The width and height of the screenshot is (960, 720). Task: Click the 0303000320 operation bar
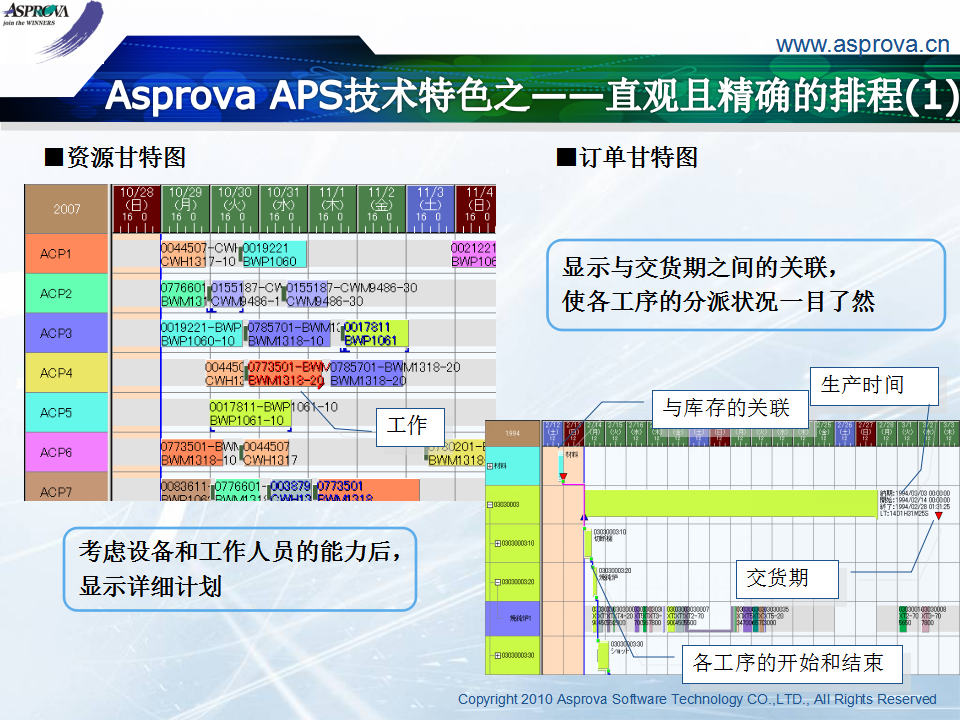(594, 582)
